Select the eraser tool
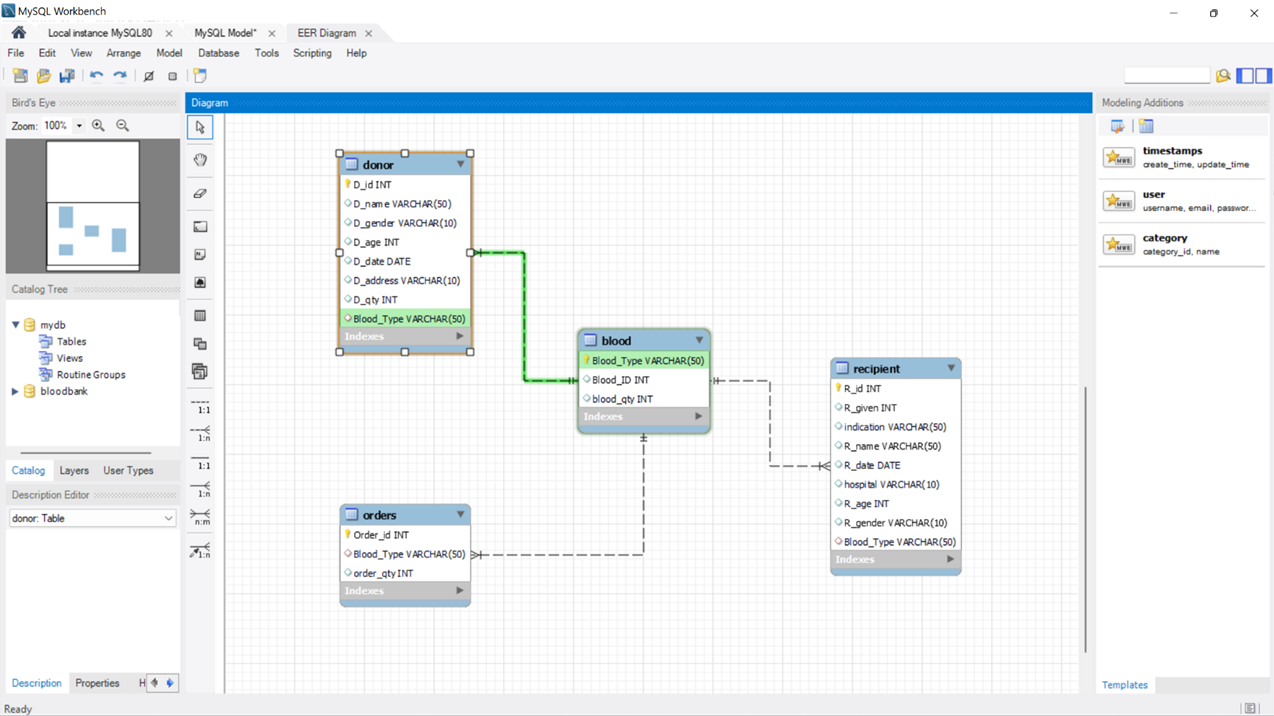This screenshot has width=1274, height=716. (x=200, y=193)
